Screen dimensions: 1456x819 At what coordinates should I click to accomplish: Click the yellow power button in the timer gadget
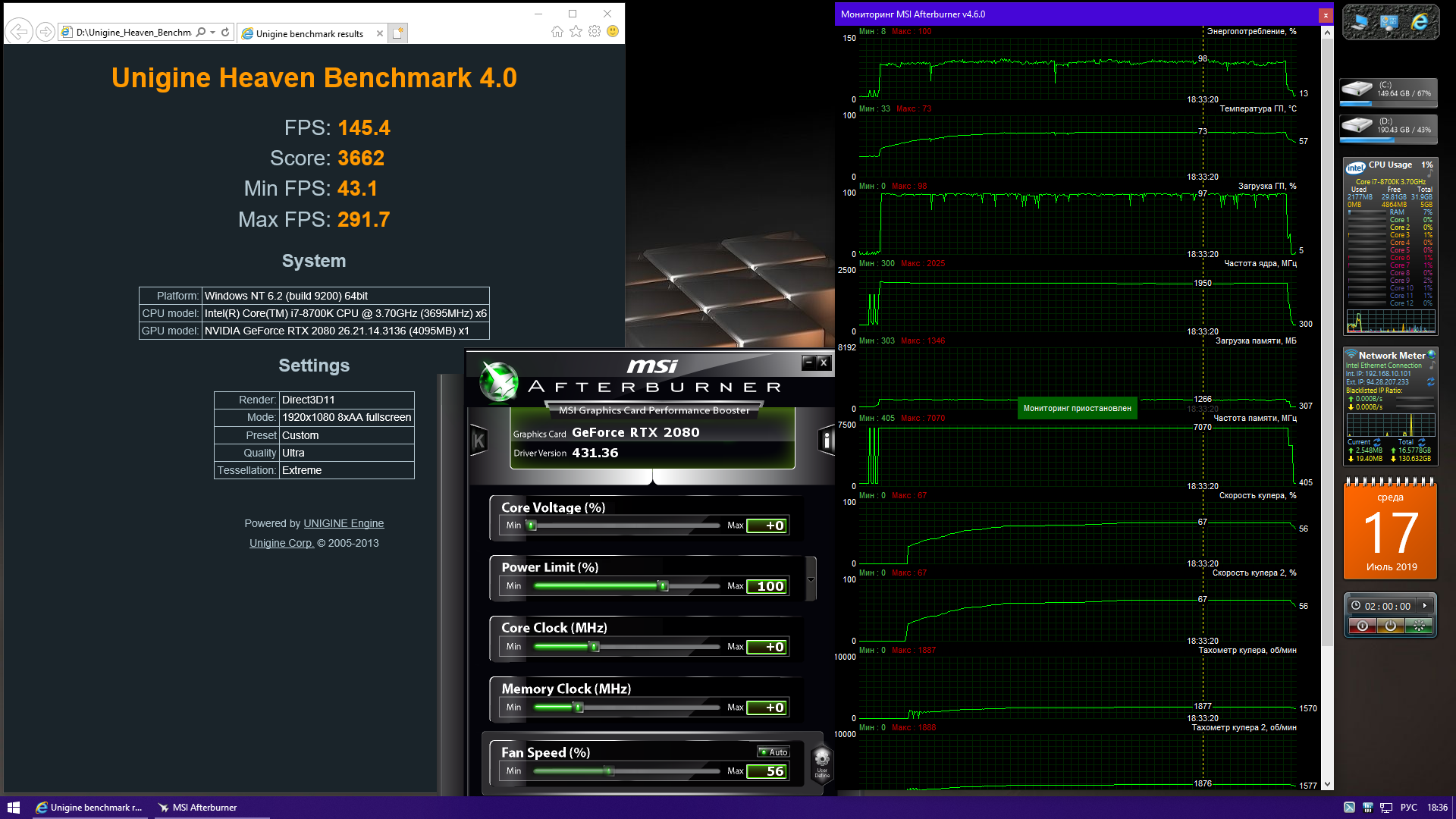pyautogui.click(x=1390, y=626)
